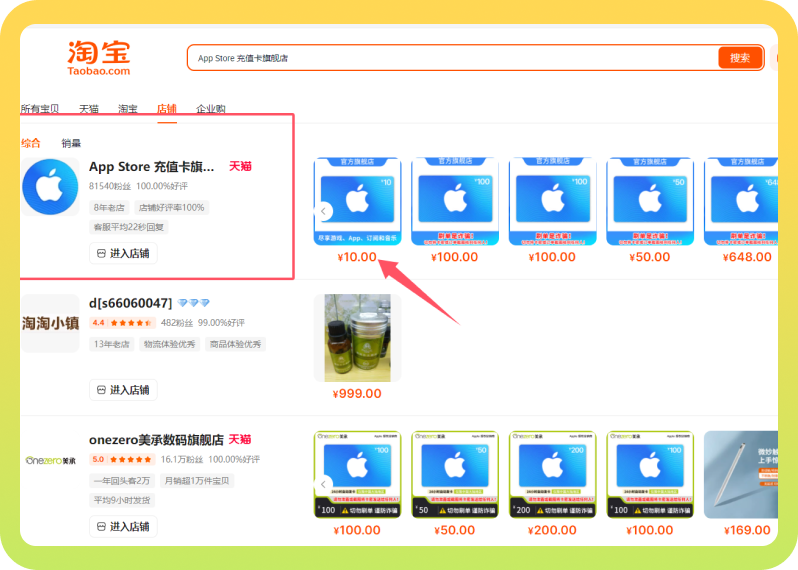Open the ¥169.00 stylus pen product thumbnail
Viewport: 798px width, 570px height.
pyautogui.click(x=741, y=475)
